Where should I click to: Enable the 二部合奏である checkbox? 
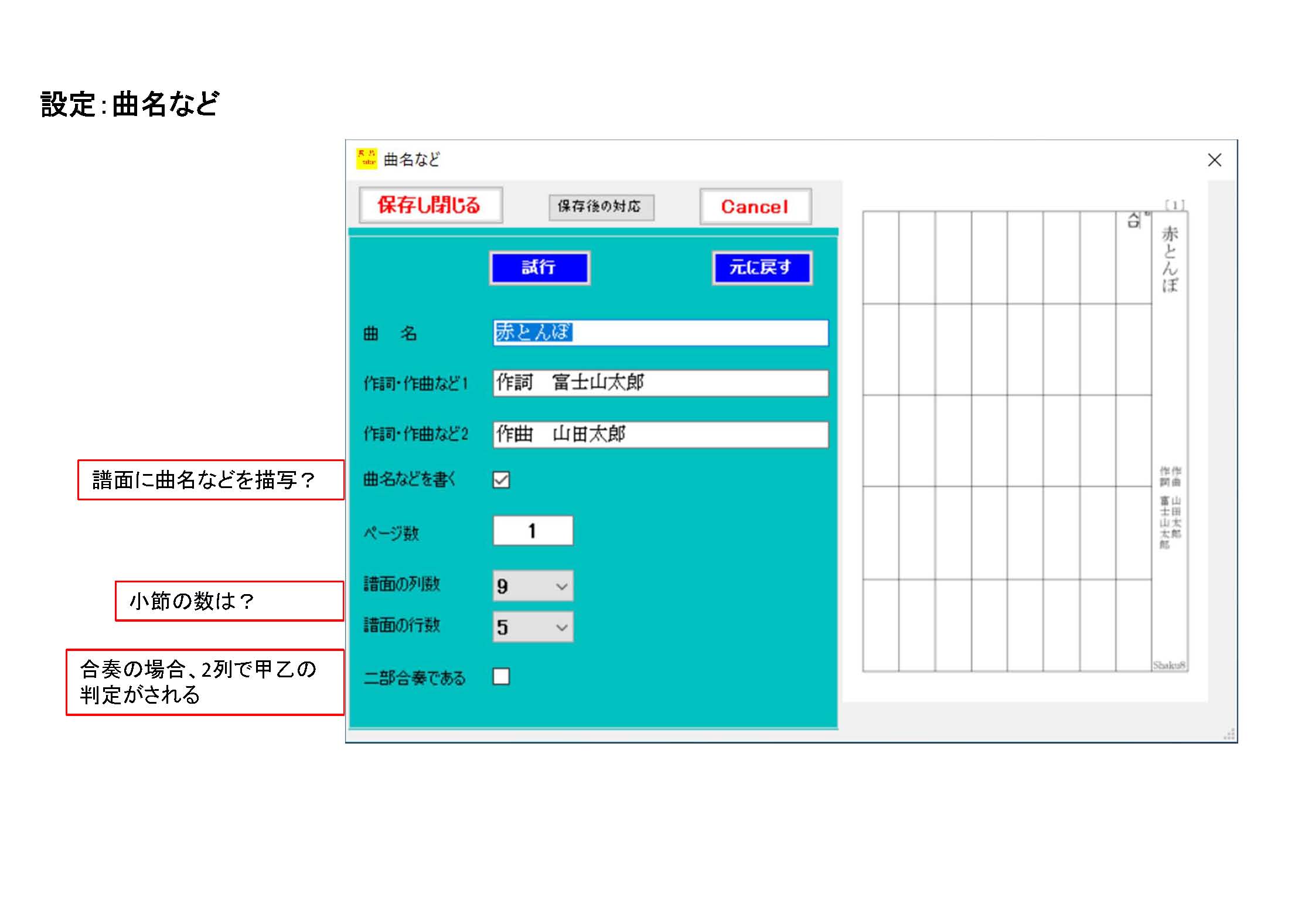501,677
